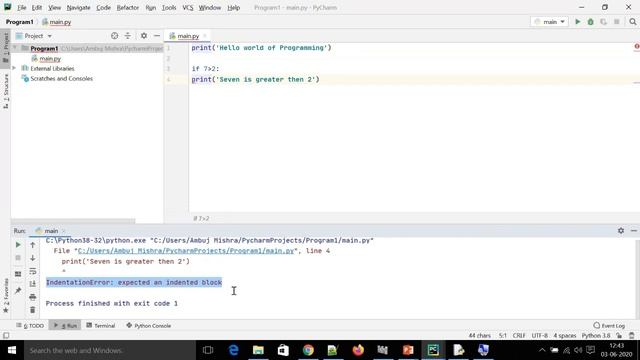
Task: Hide the Run tool window
Action: (633, 231)
